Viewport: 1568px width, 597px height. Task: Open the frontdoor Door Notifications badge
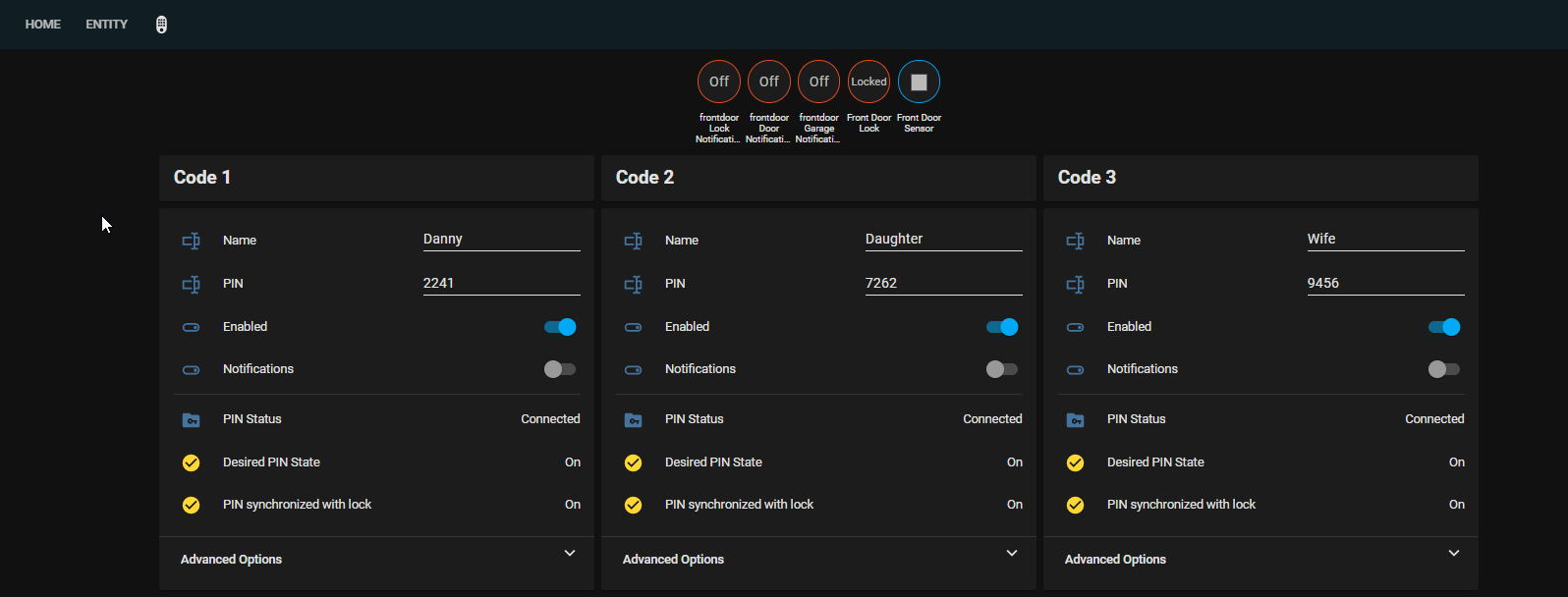click(769, 81)
